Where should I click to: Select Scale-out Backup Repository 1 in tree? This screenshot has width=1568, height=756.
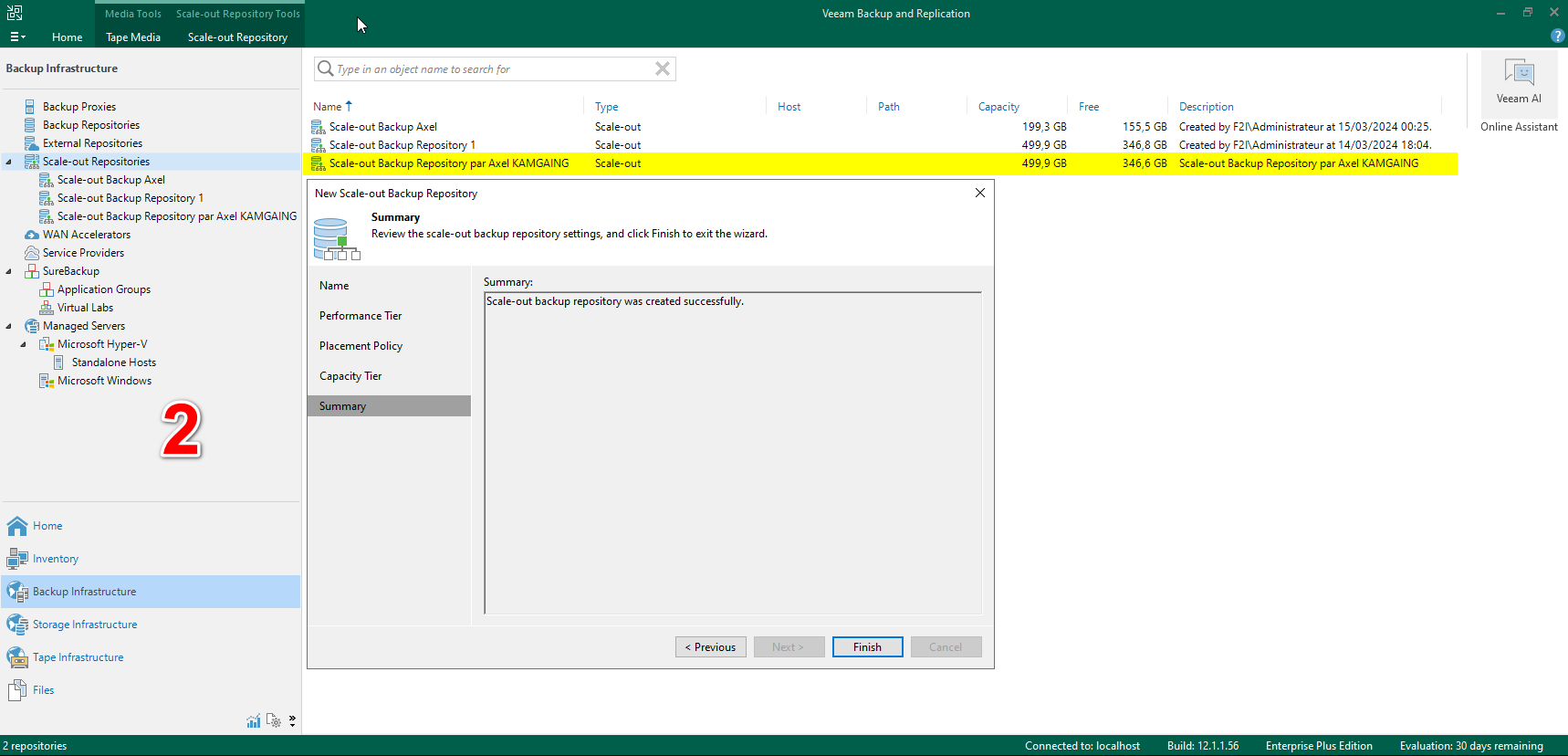click(131, 198)
